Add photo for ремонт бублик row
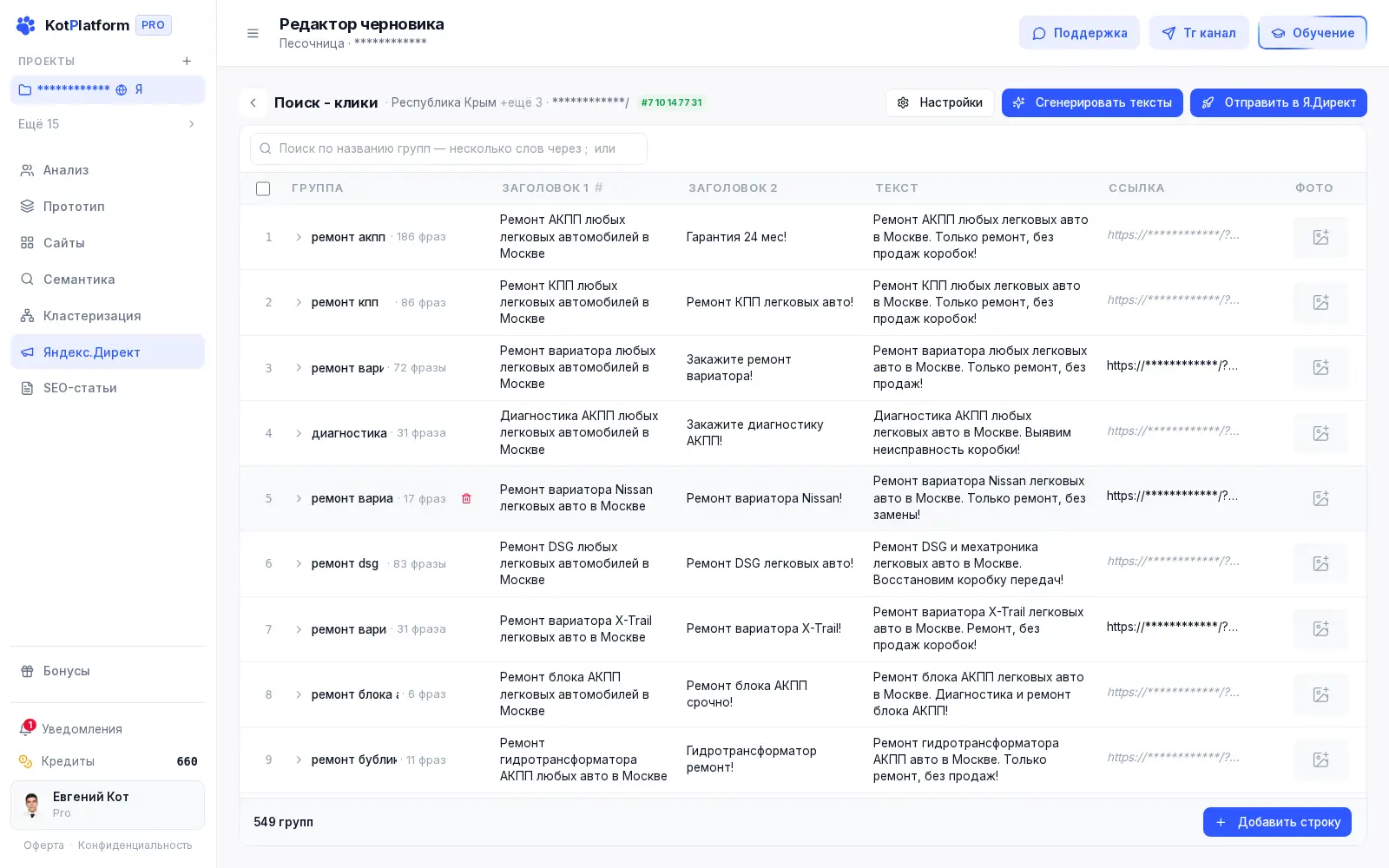 coord(1320,759)
